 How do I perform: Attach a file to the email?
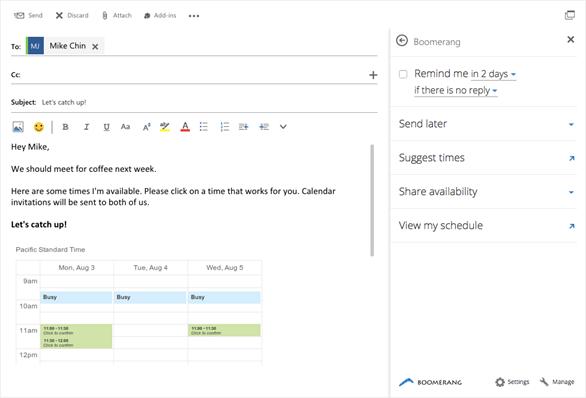coord(117,15)
